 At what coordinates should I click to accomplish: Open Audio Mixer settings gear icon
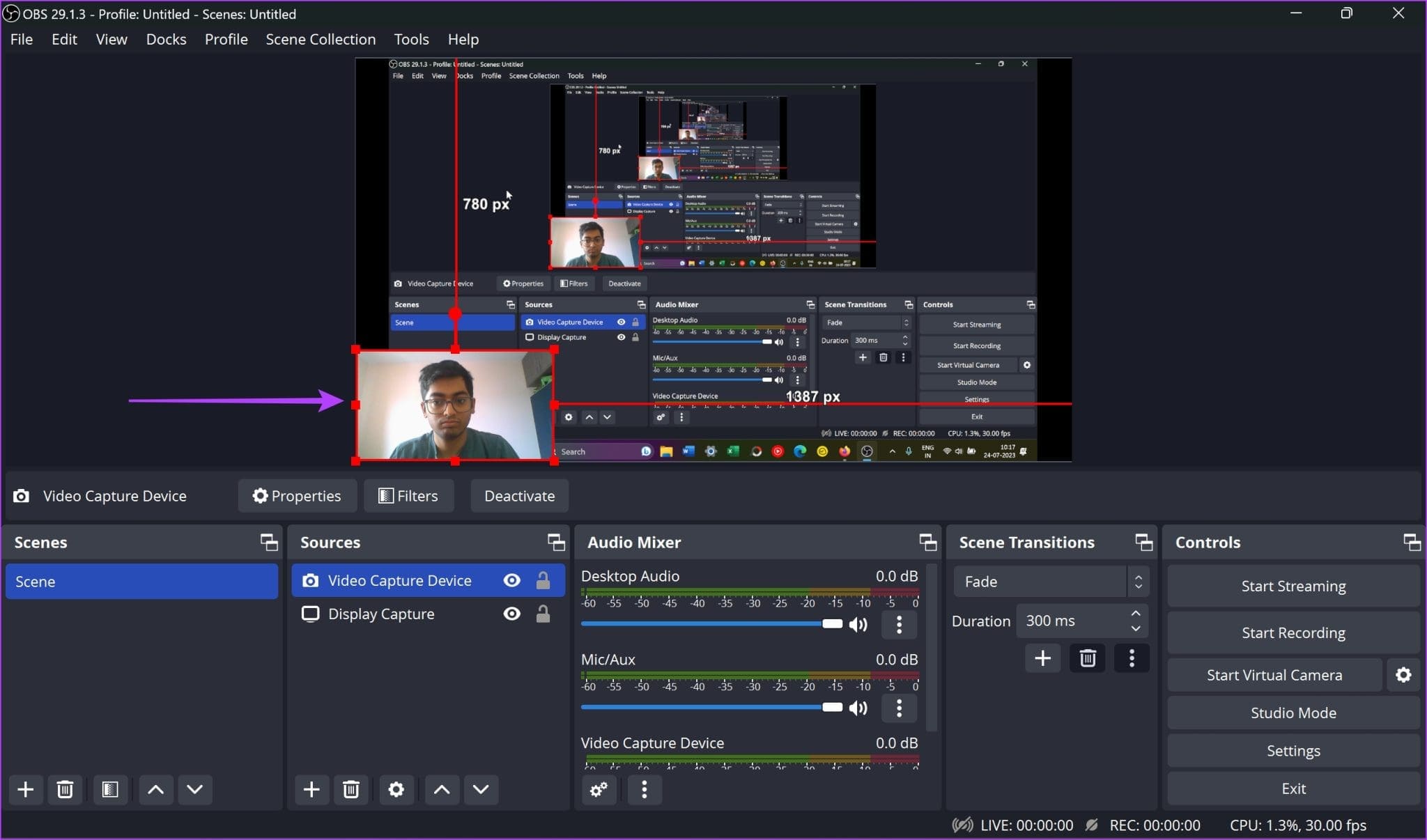[599, 789]
